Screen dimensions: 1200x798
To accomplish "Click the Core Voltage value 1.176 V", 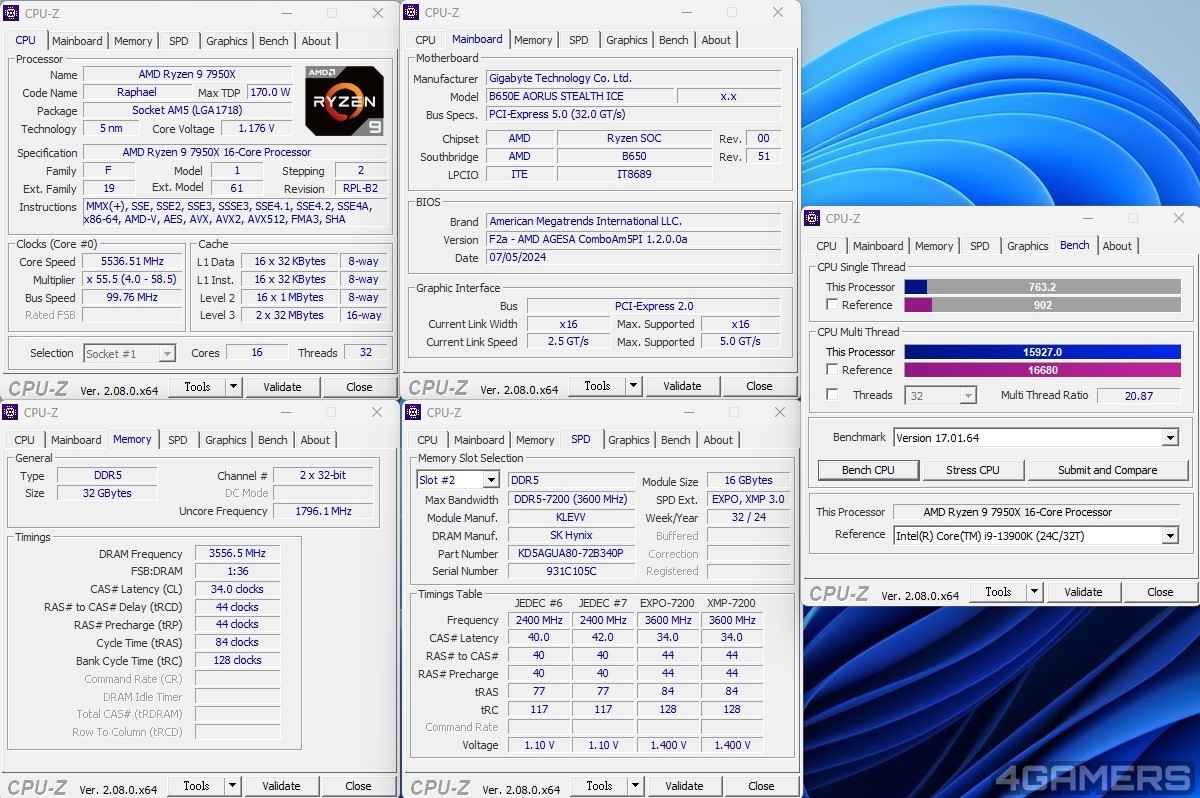I will (256, 129).
